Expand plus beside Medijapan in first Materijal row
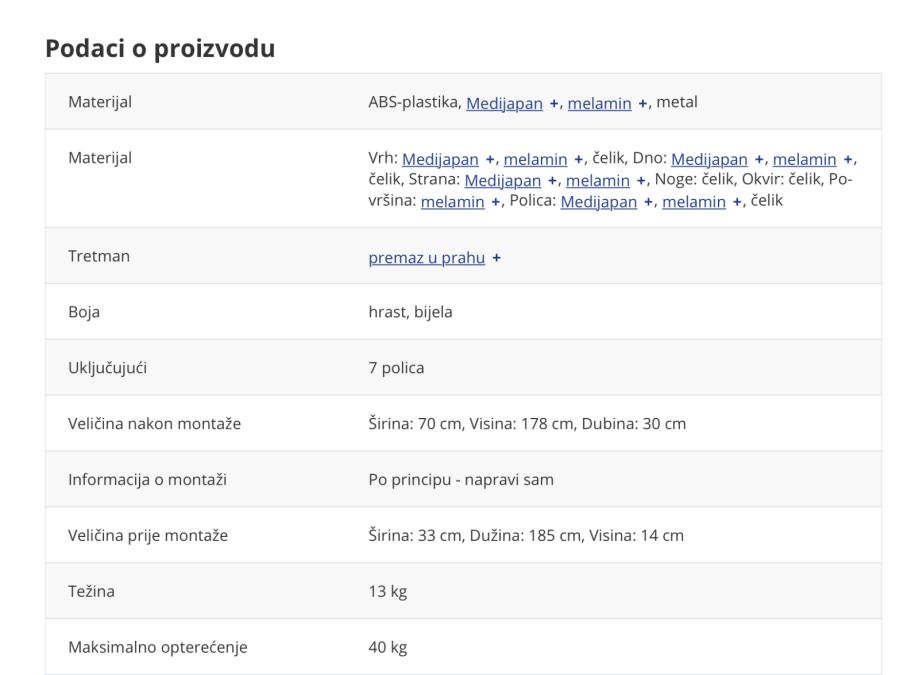 tap(554, 102)
